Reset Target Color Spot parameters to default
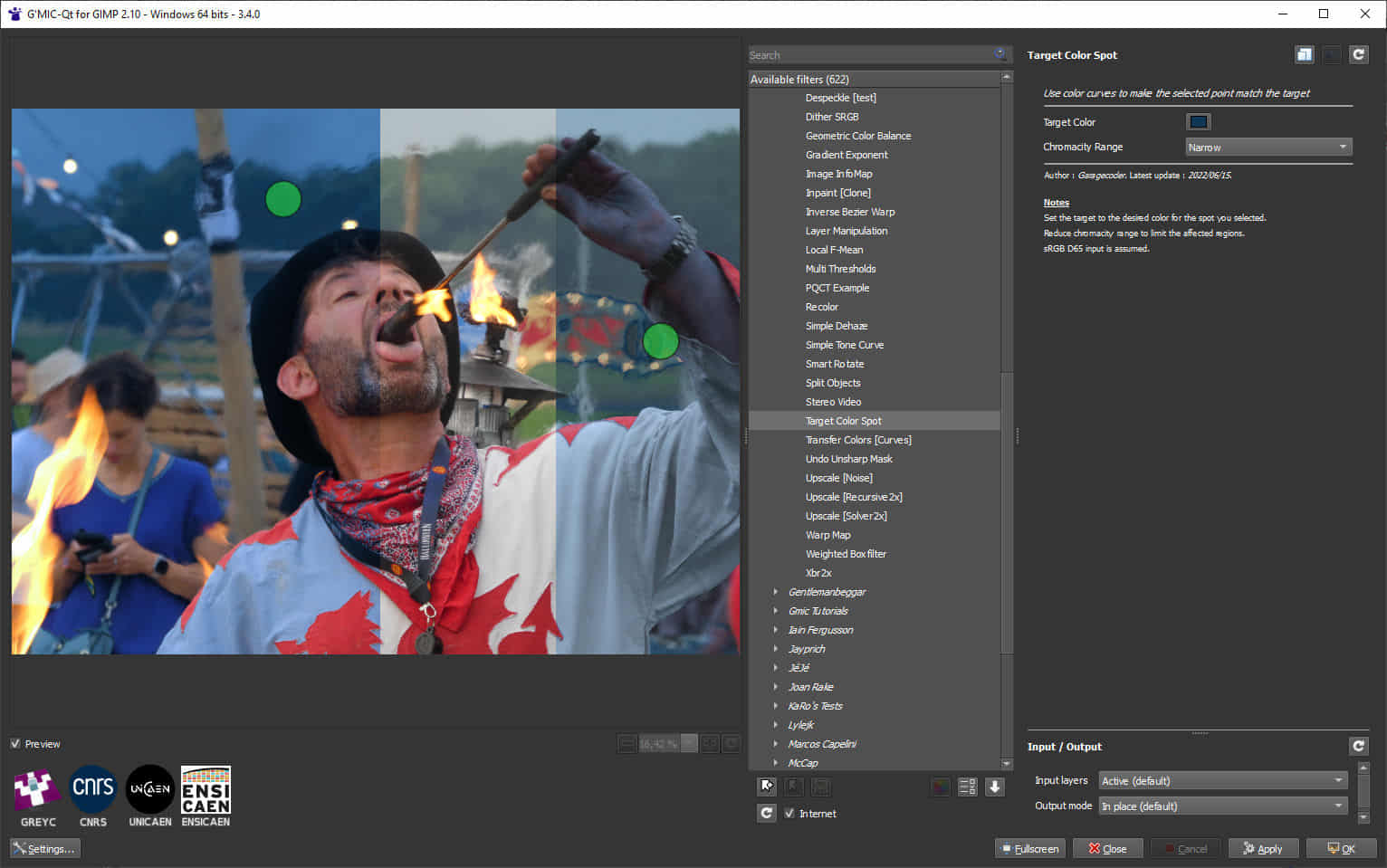1387x868 pixels. 1358,55
